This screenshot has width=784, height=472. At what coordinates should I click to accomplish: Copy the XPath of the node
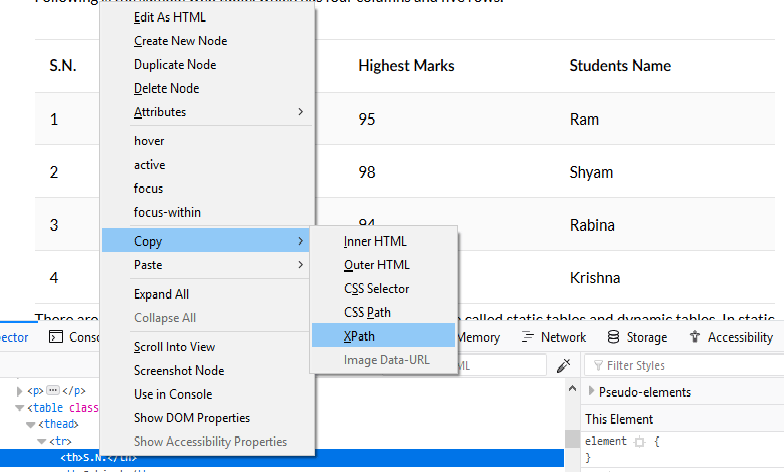(383, 336)
